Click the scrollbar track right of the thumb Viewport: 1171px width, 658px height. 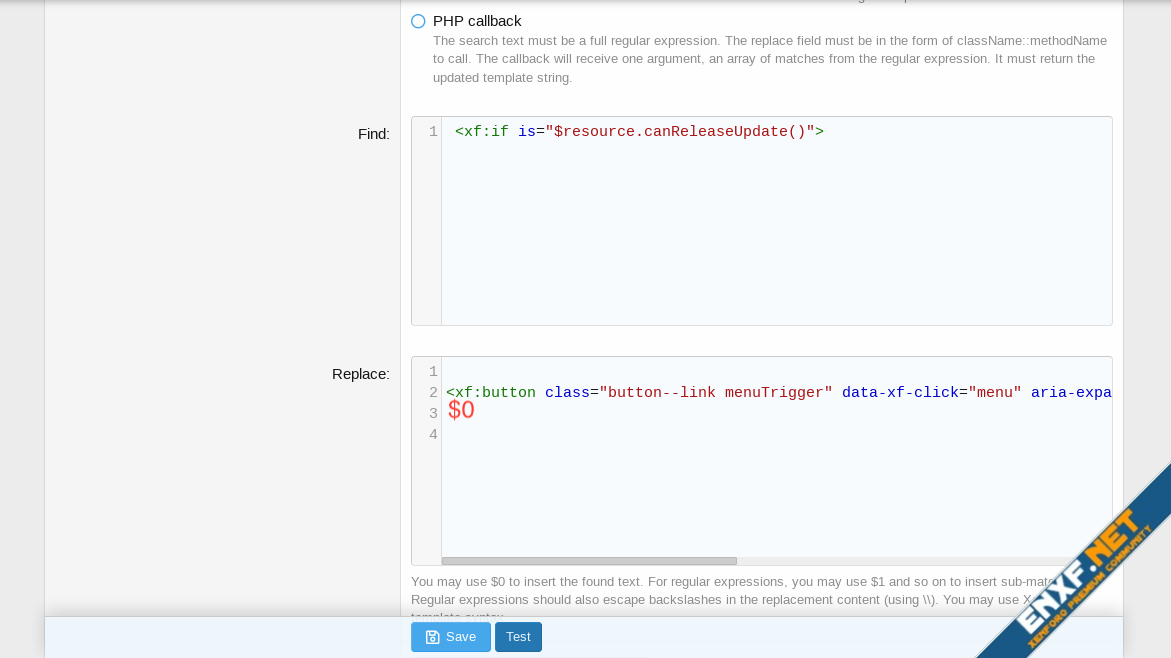[900, 561]
